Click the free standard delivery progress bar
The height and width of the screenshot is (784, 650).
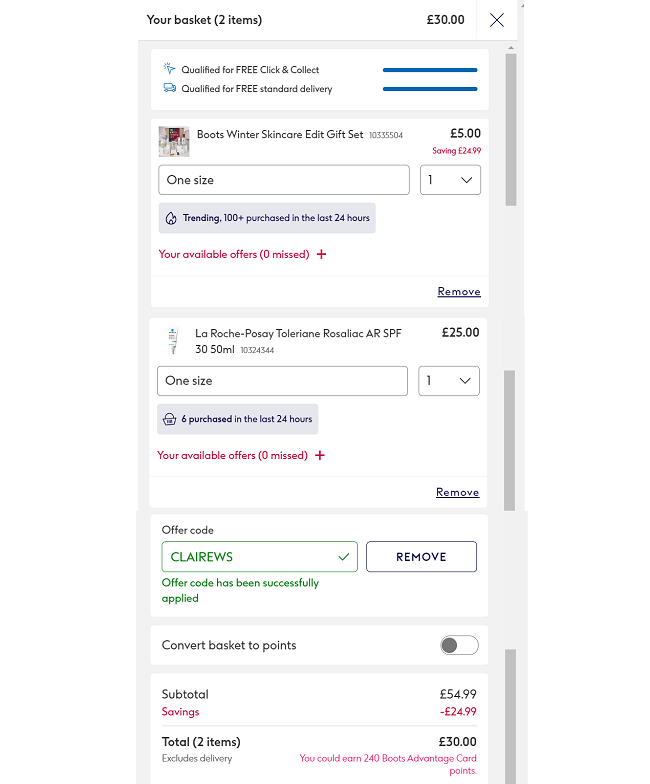430,89
